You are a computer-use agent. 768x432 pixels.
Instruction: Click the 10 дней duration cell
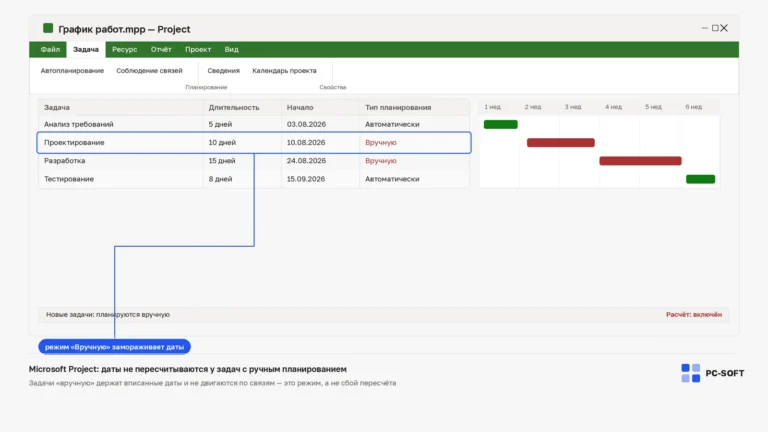click(222, 143)
